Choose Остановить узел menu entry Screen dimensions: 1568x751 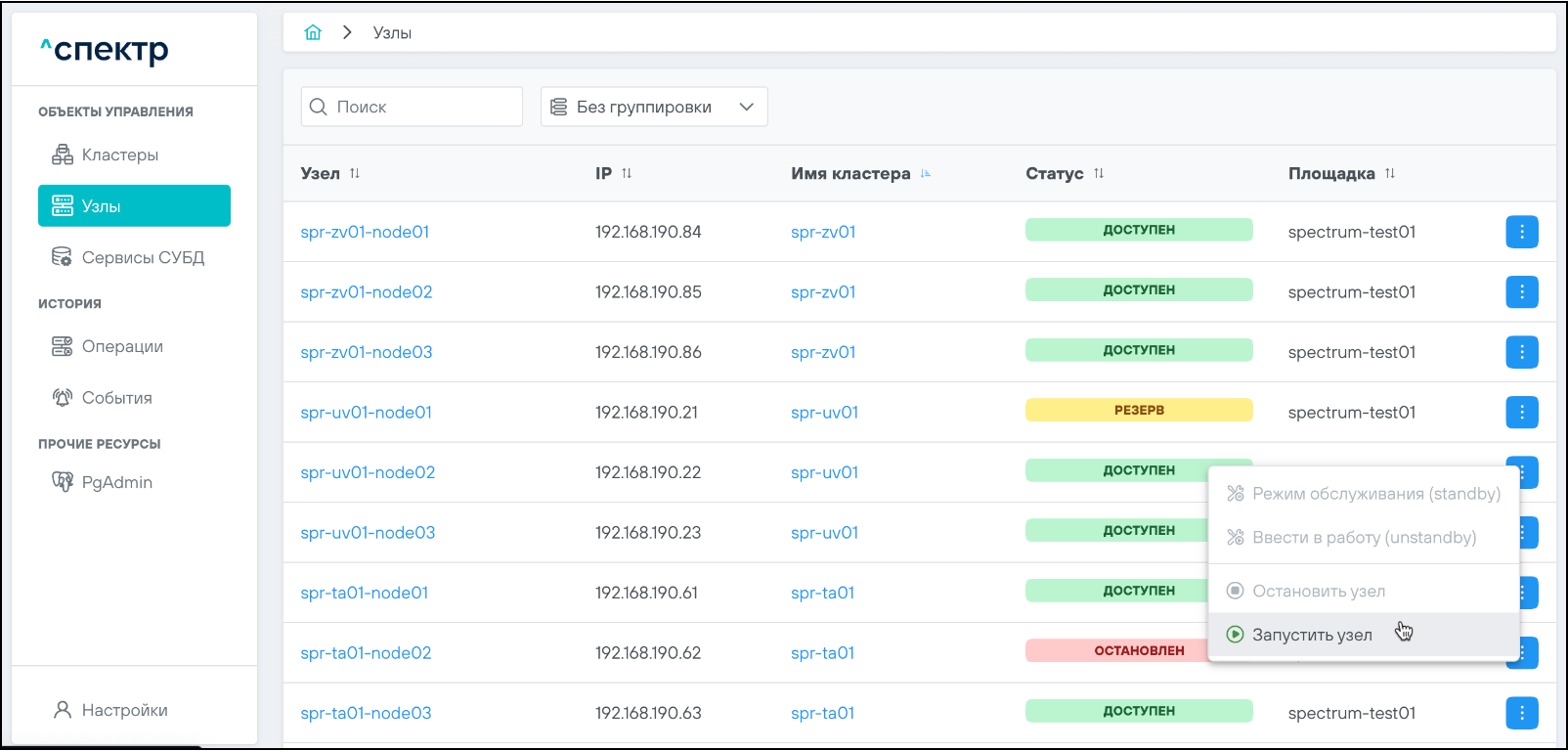coord(1318,591)
